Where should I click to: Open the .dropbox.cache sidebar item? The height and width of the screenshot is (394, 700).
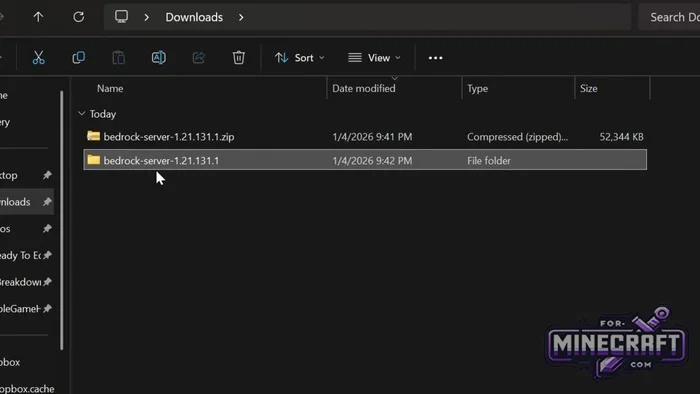pos(27,388)
